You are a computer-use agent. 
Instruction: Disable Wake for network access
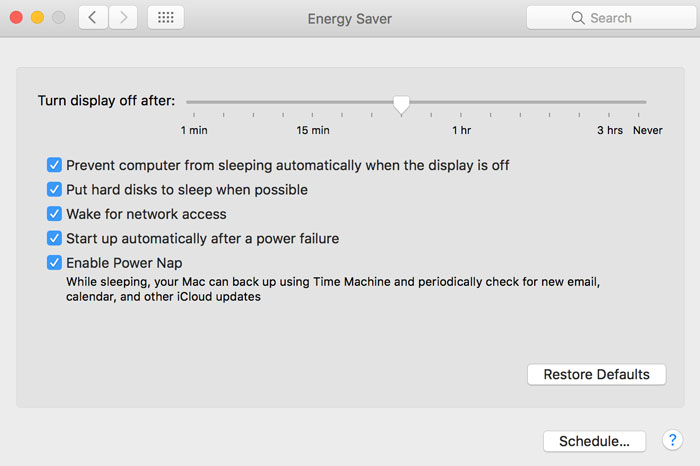pos(54,214)
